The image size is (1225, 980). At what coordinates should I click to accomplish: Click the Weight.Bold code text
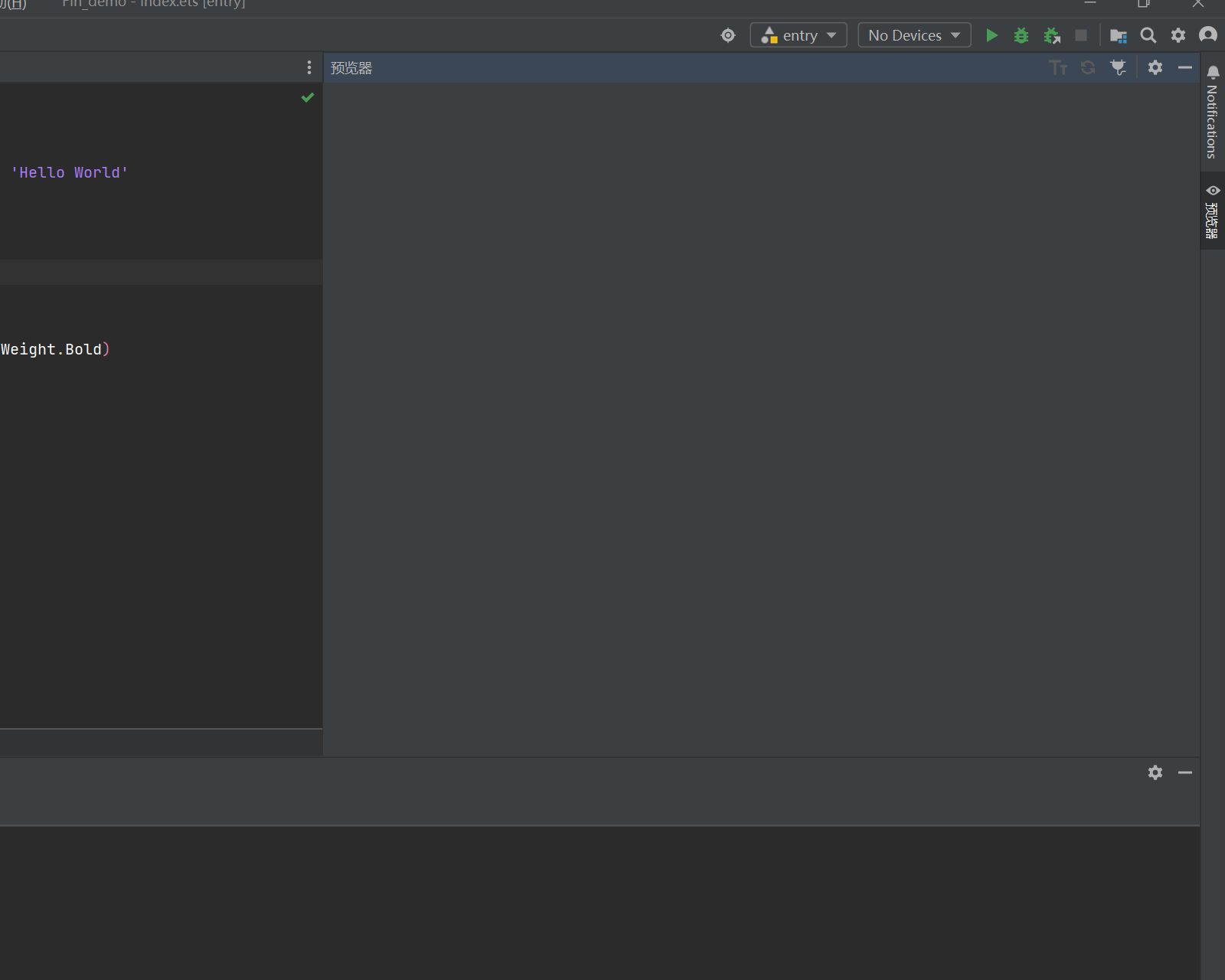click(51, 349)
